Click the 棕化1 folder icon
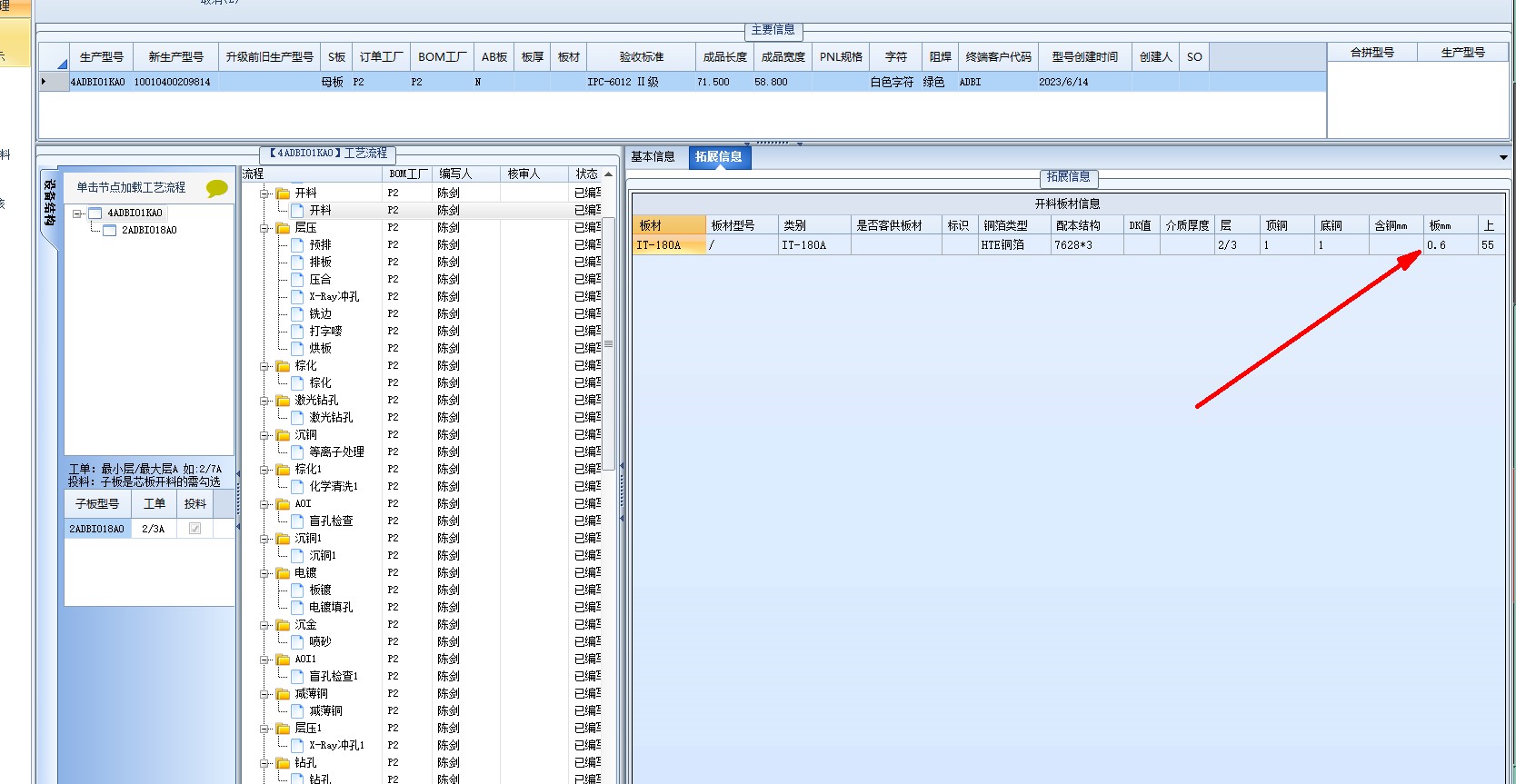This screenshot has height=784, width=1516. tap(283, 470)
